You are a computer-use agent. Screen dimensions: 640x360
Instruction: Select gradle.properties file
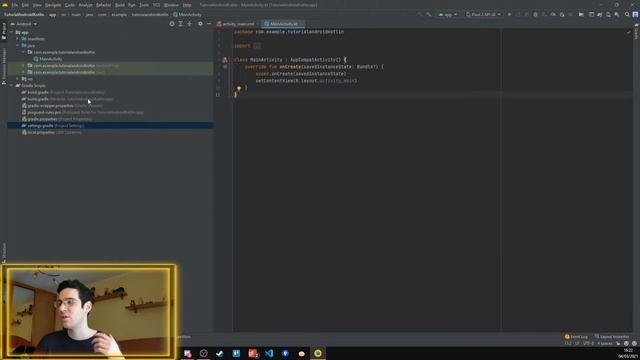57,119
